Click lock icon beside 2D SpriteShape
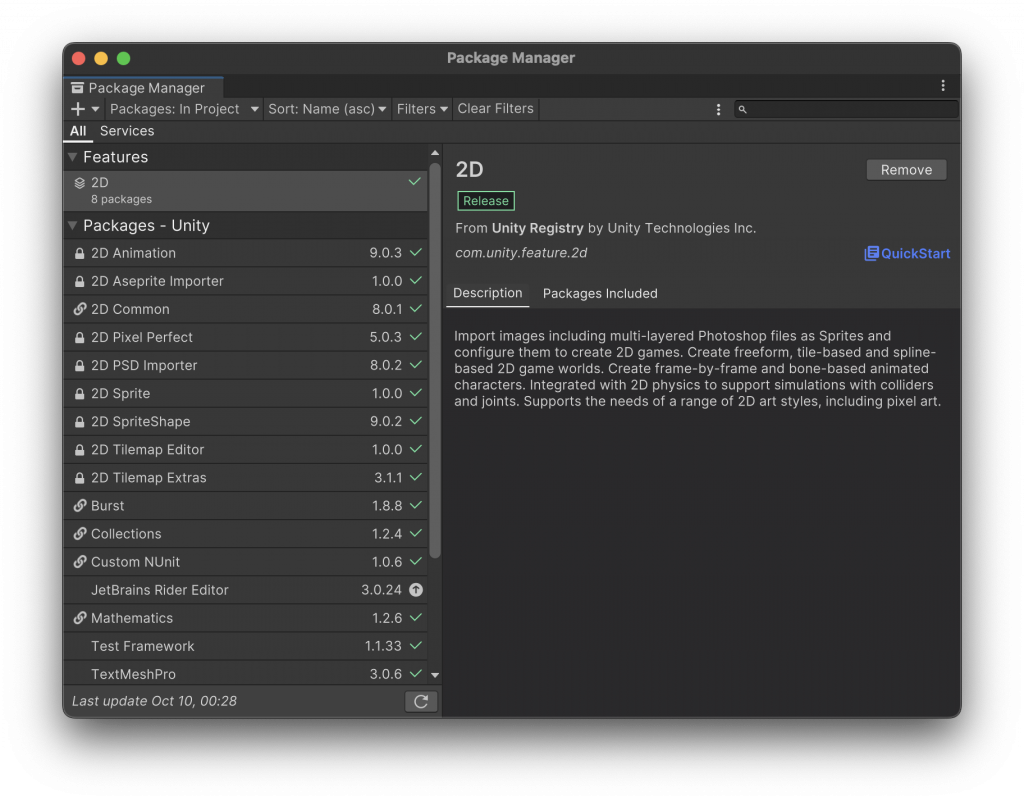 [x=80, y=422]
